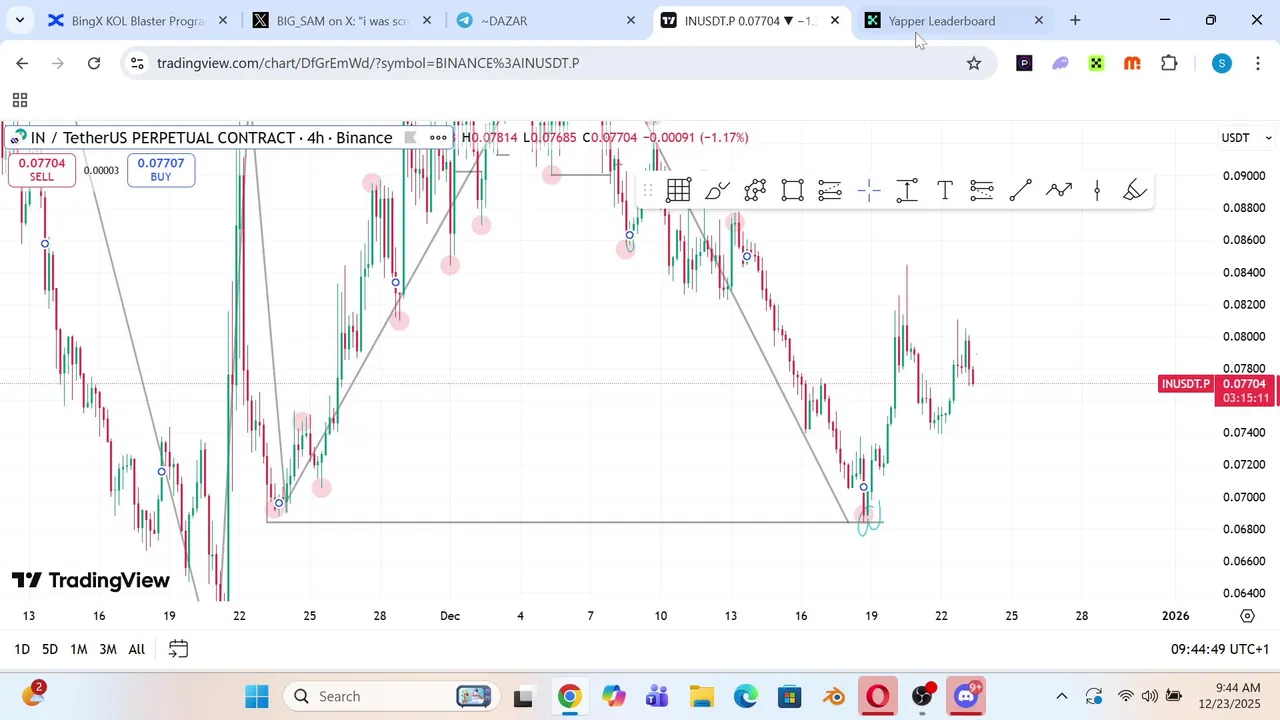Viewport: 1280px width, 720px height.
Task: Select the Highlighter tool
Action: [1135, 190]
